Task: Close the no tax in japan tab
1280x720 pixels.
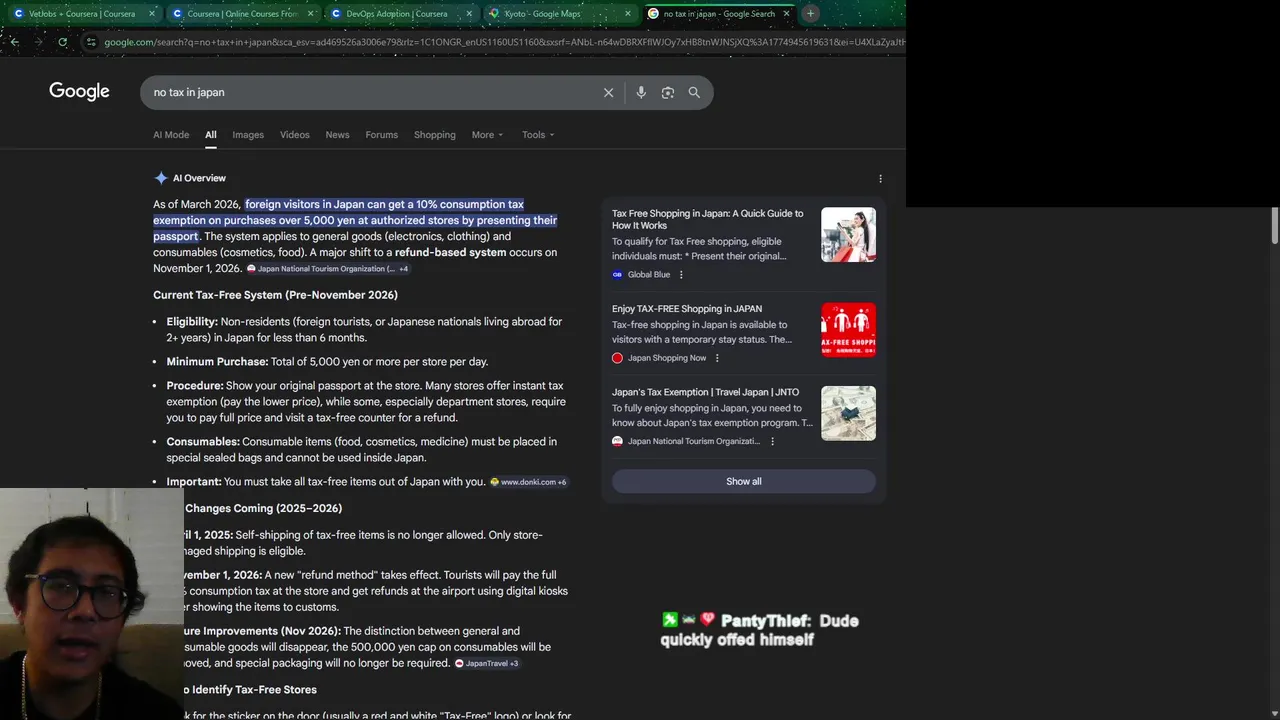Action: pyautogui.click(x=786, y=14)
